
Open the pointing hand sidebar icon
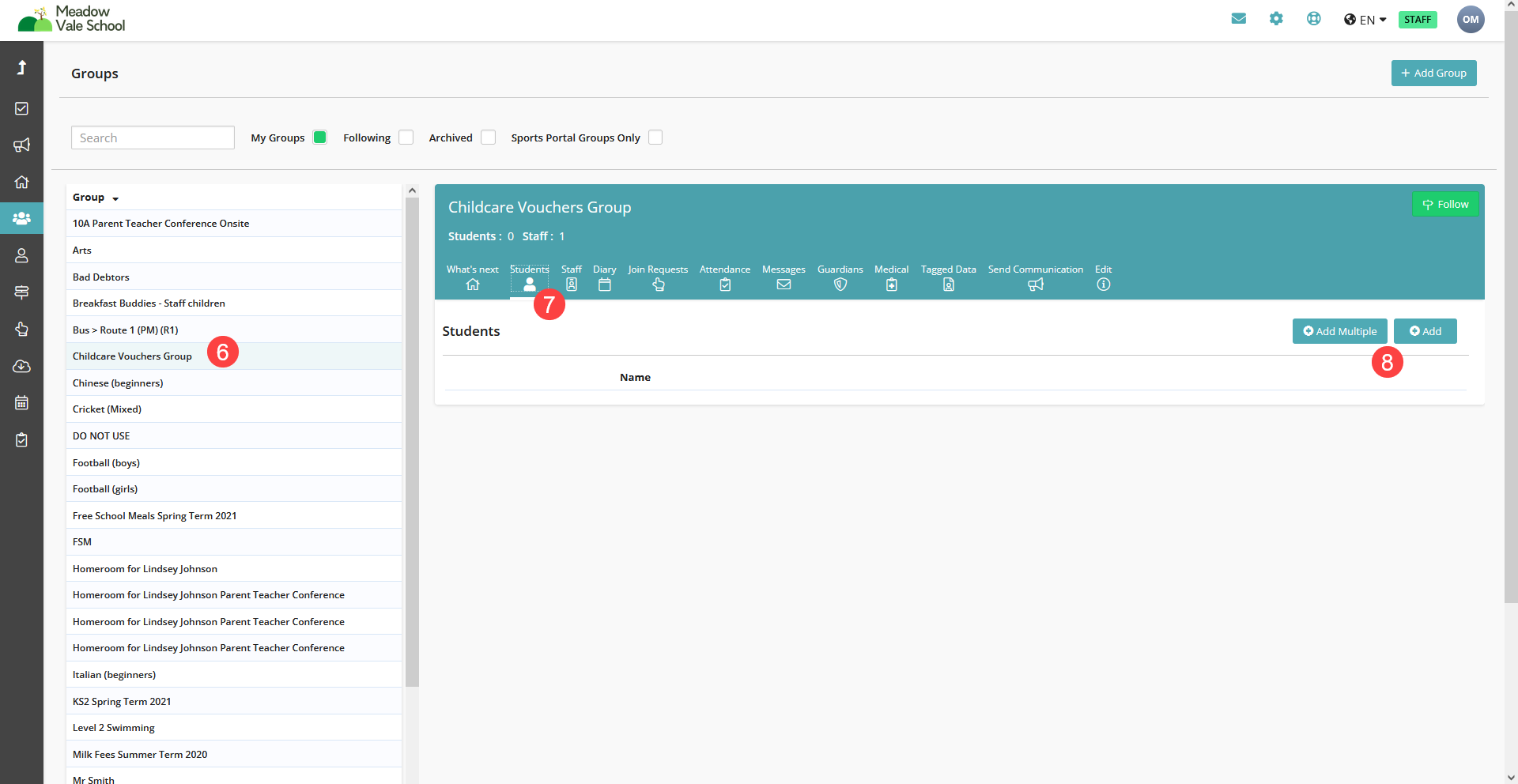pyautogui.click(x=21, y=329)
